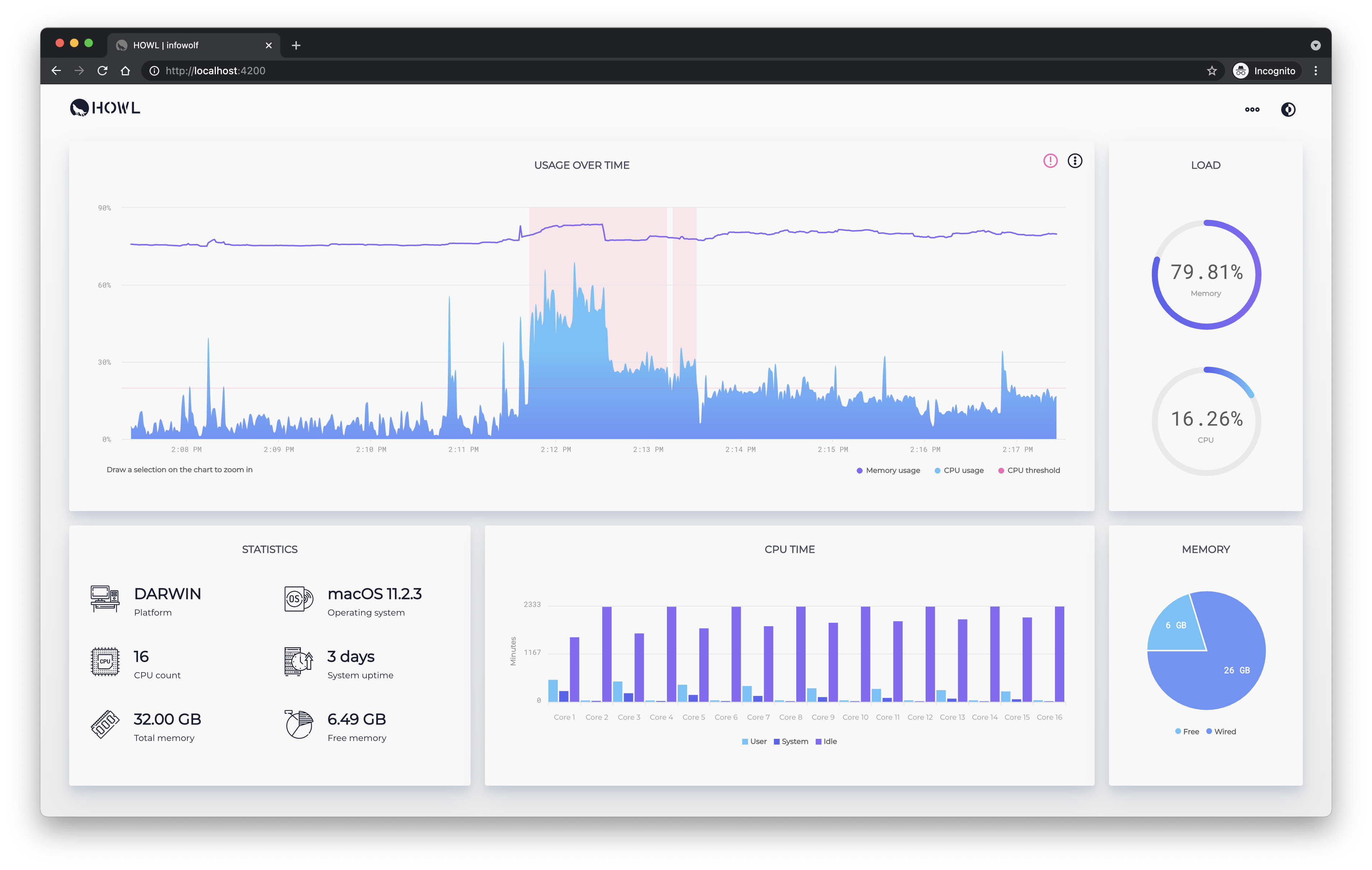Bookmark this page with star icon
This screenshot has width=1372, height=870.
click(1211, 71)
